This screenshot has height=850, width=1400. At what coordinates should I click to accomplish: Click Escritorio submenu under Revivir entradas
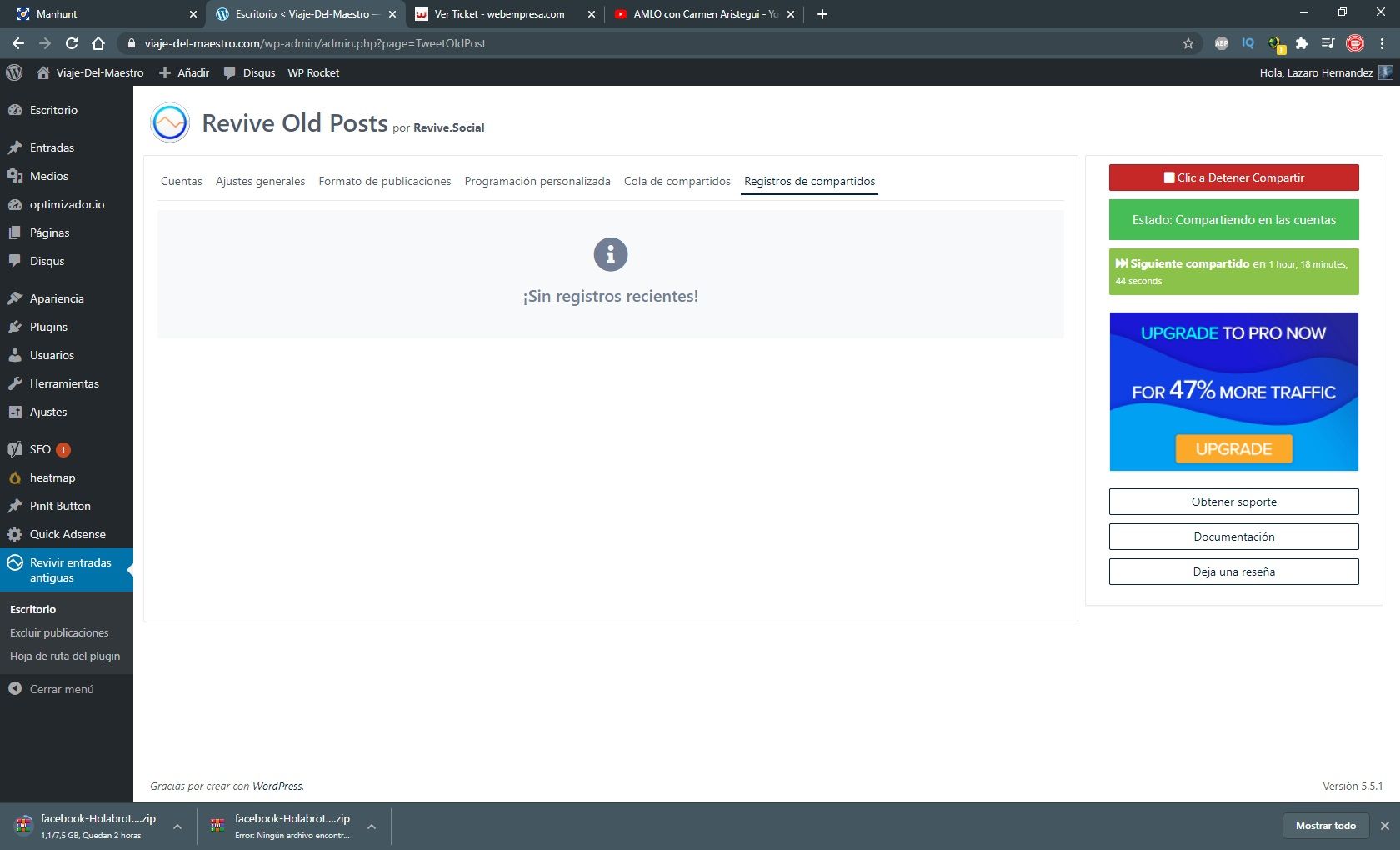pos(33,609)
